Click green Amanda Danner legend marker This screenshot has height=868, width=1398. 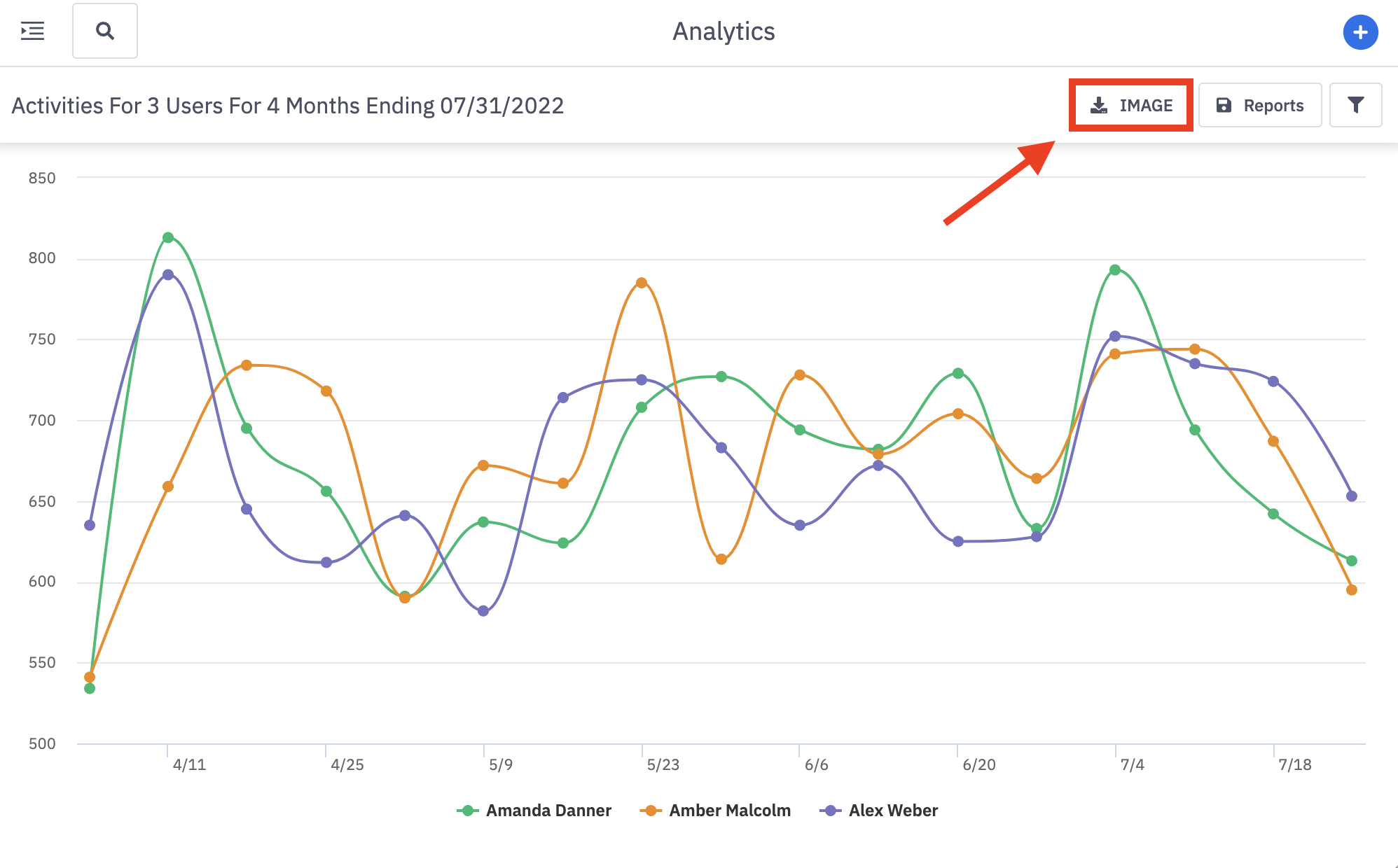coord(467,811)
